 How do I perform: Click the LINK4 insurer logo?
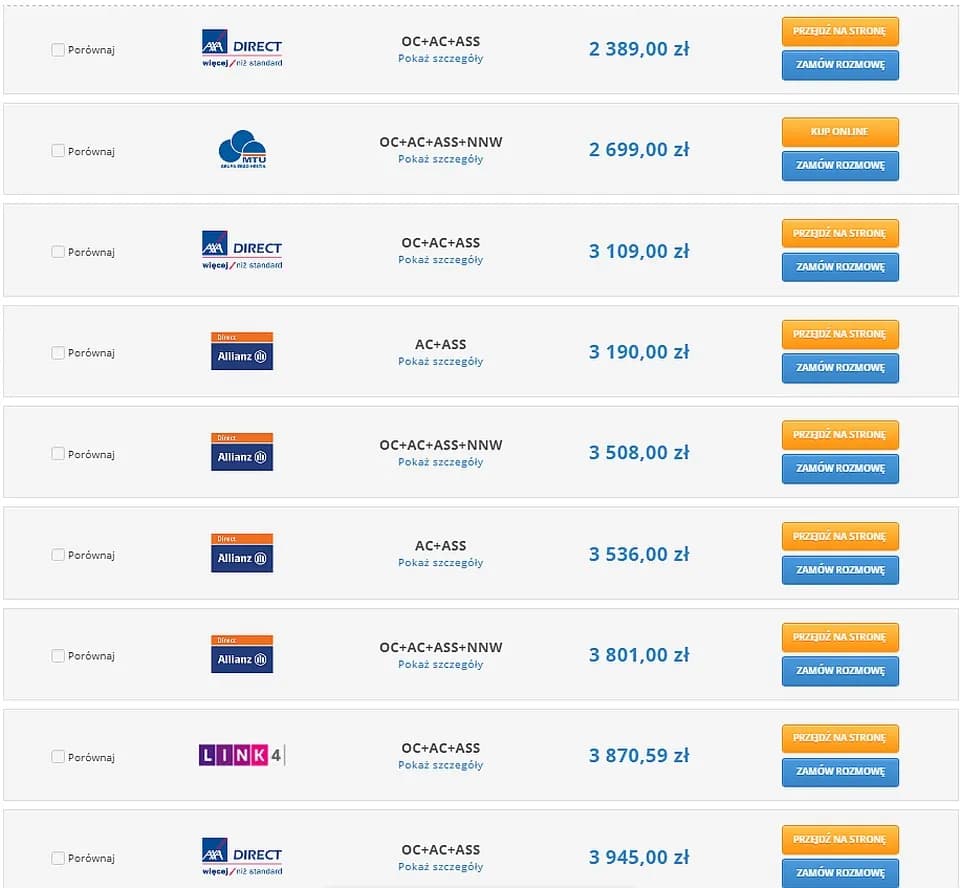point(240,755)
